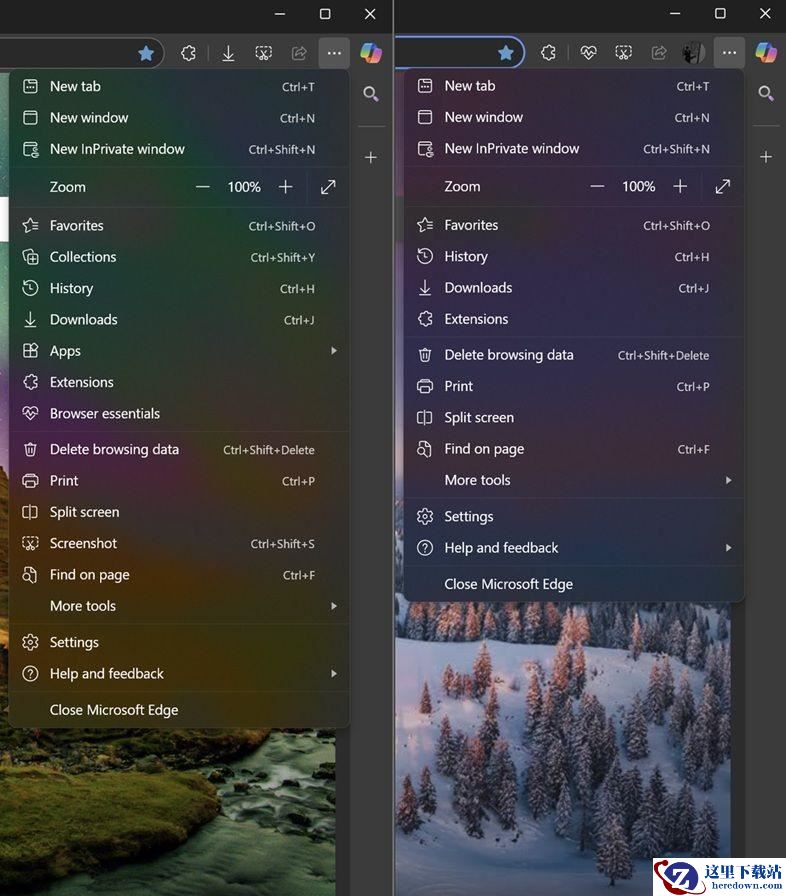Open Settings in left menu
Image resolution: width=786 pixels, height=896 pixels.
[179, 642]
